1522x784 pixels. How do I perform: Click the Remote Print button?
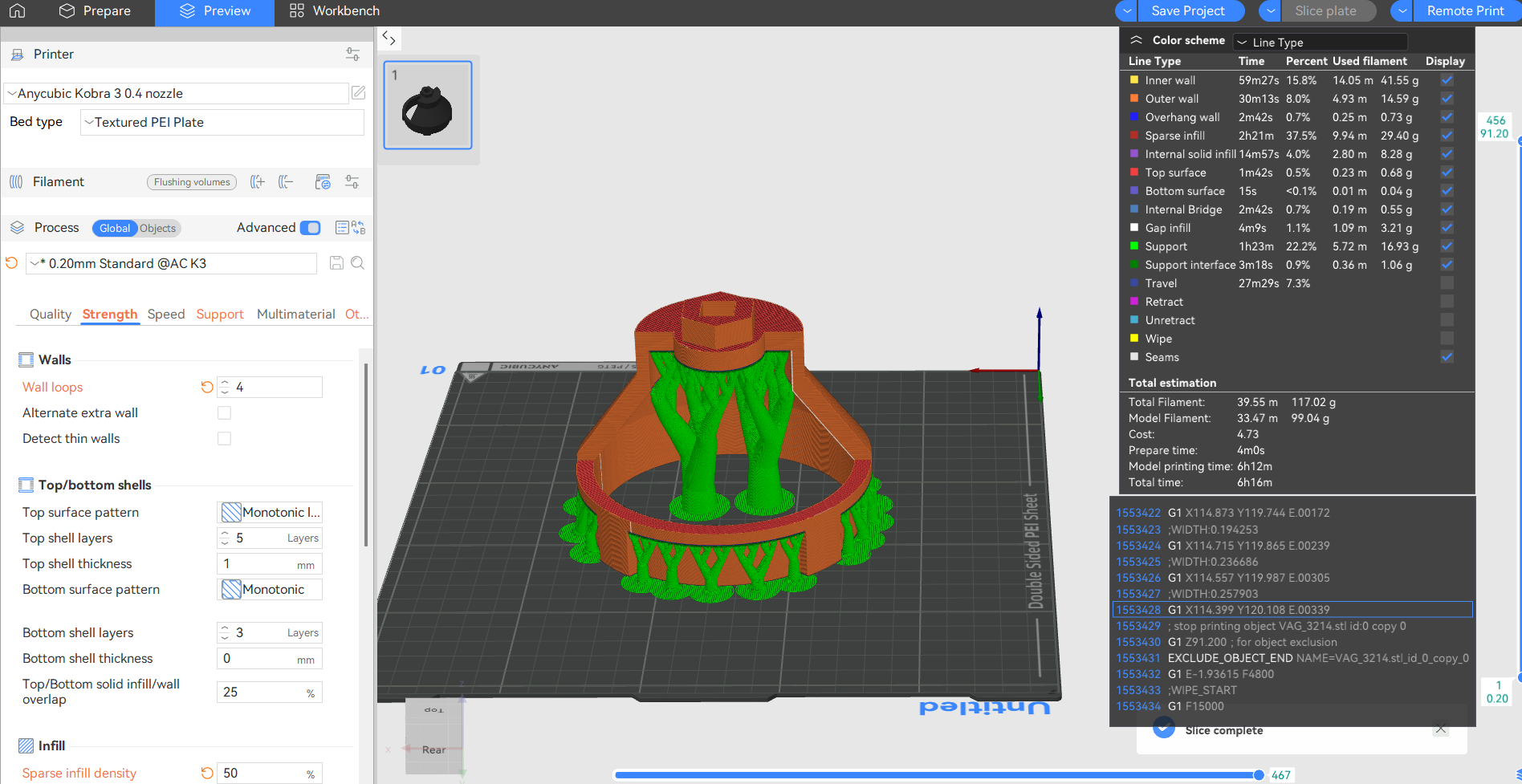[x=1465, y=11]
